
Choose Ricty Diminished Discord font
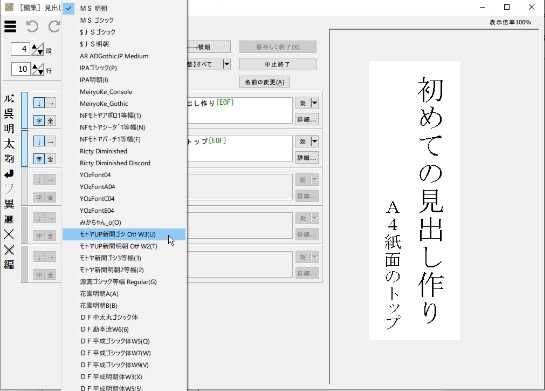(124, 163)
